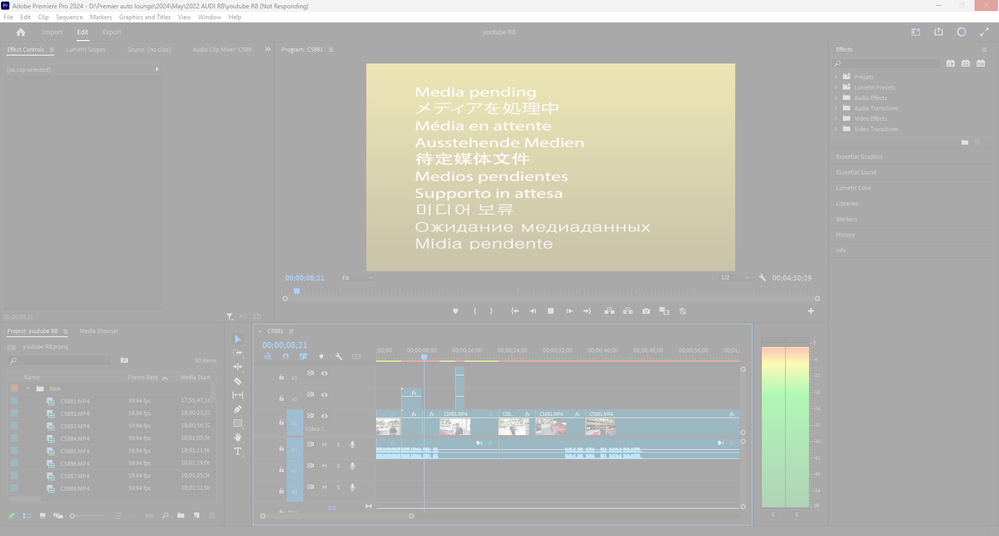The width and height of the screenshot is (999, 536).
Task: Select the Track Select Forward tool
Action: pos(238,352)
